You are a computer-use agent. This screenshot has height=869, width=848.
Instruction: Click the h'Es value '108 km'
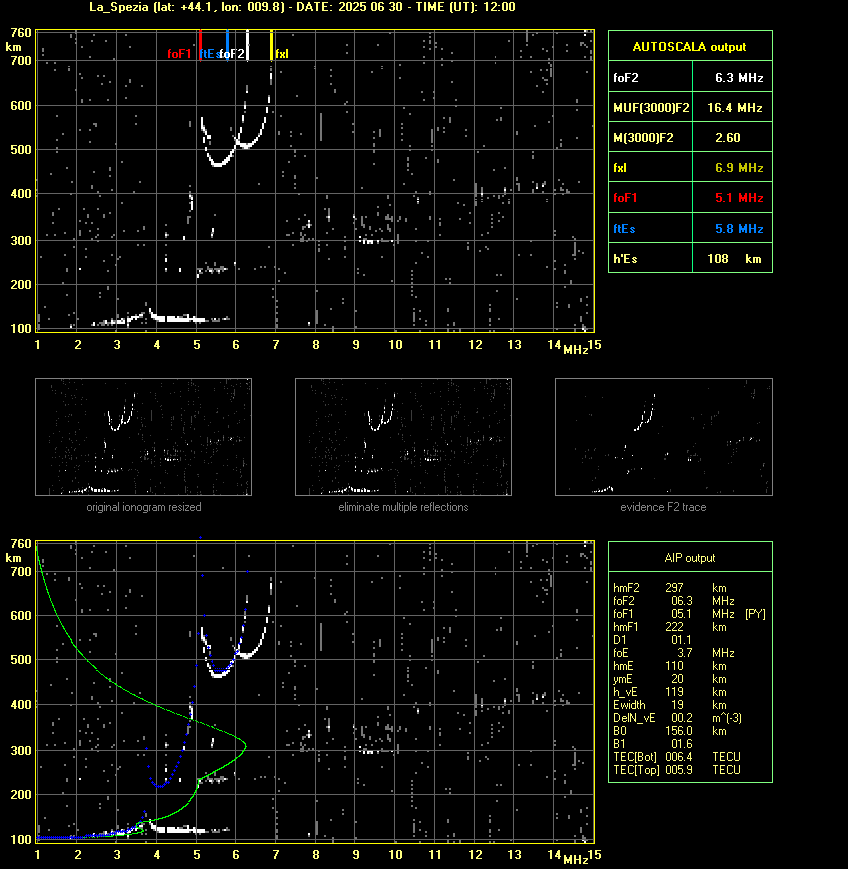(x=734, y=259)
